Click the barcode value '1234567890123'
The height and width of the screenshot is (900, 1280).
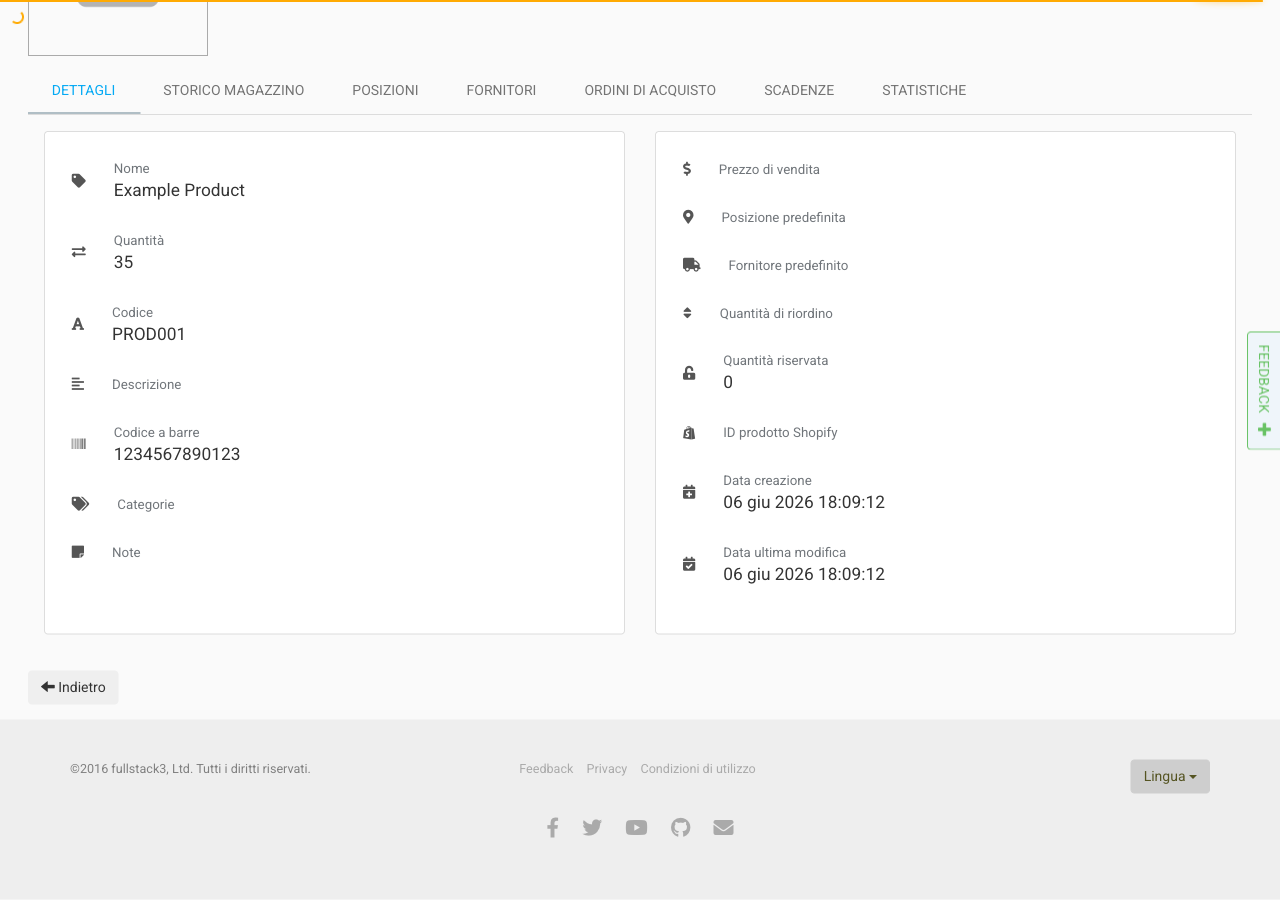(x=177, y=454)
